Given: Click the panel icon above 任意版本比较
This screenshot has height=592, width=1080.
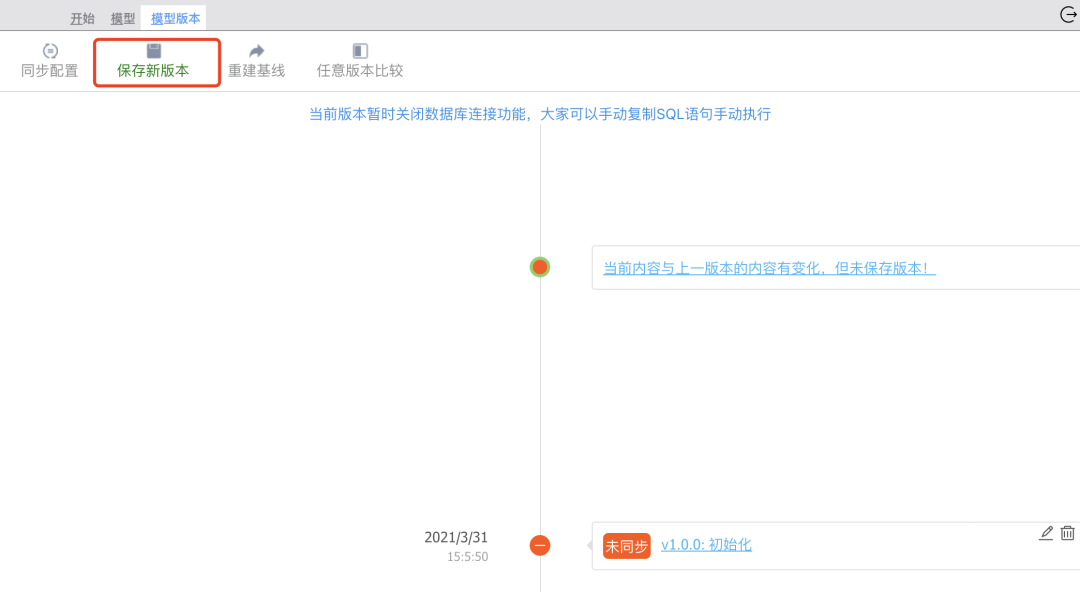Looking at the screenshot, I should coord(358,50).
